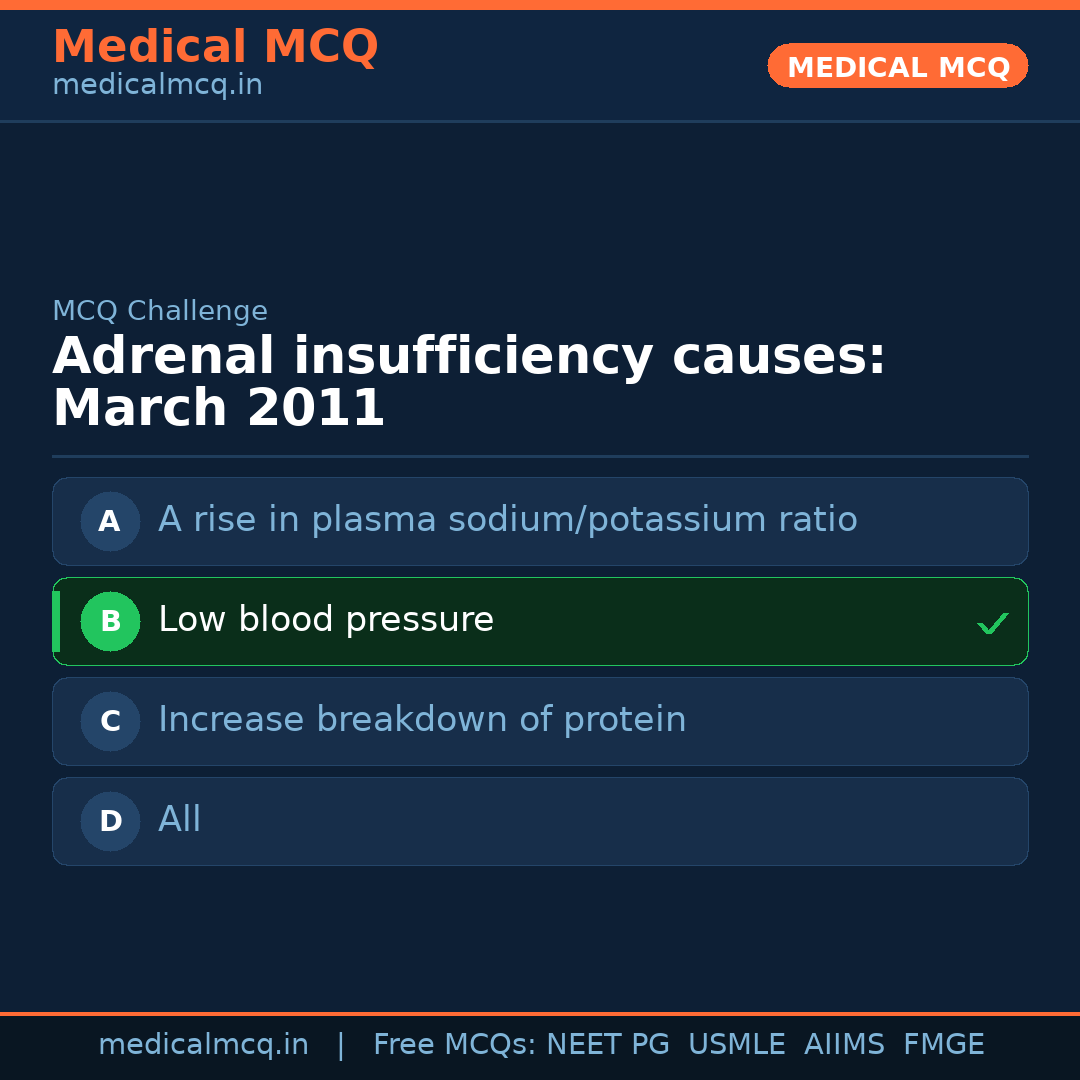
Task: Click the 'MCQ Challenge' label
Action: point(160,311)
